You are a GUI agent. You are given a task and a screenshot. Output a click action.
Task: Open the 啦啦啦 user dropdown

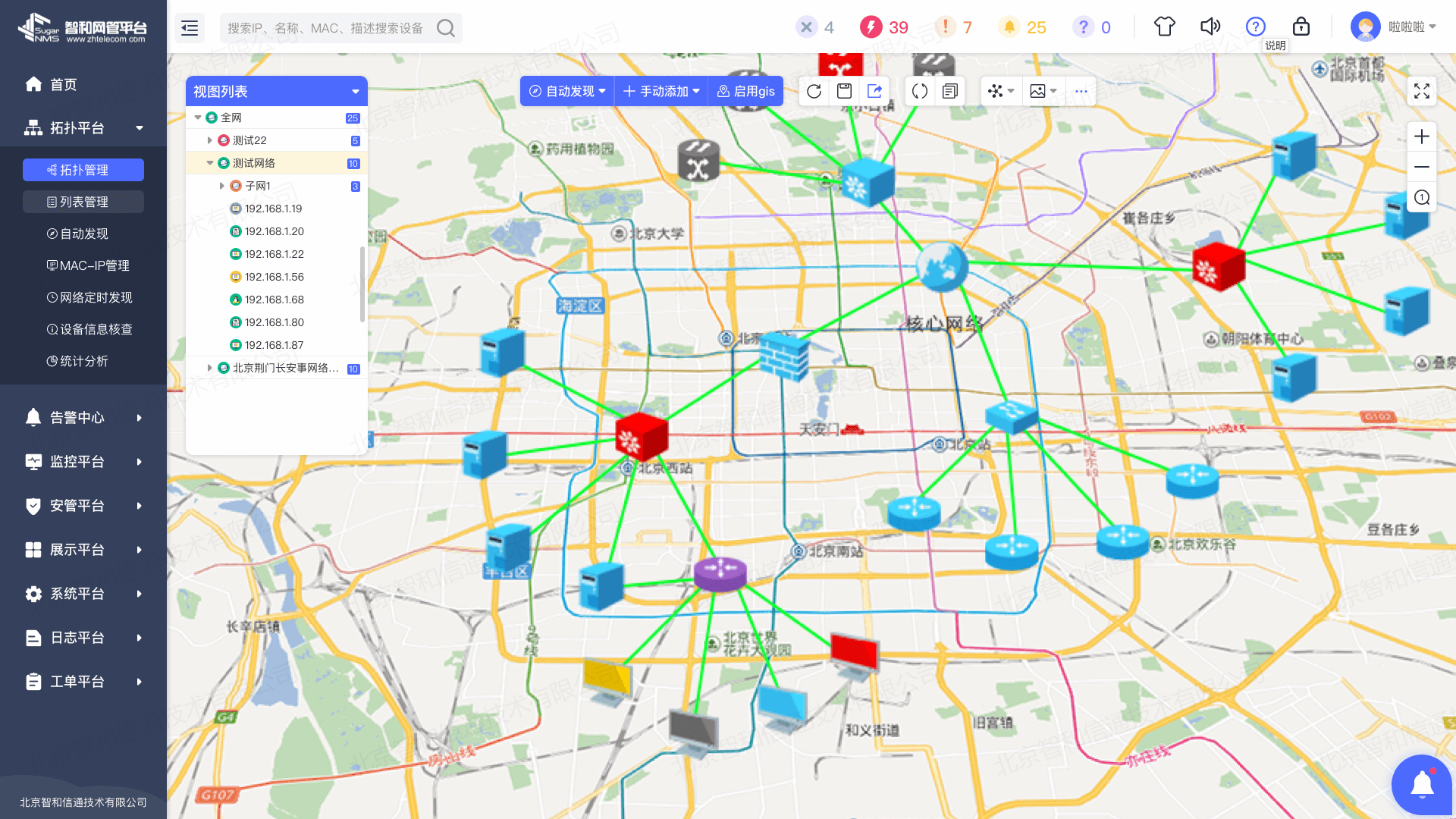[x=1394, y=27]
